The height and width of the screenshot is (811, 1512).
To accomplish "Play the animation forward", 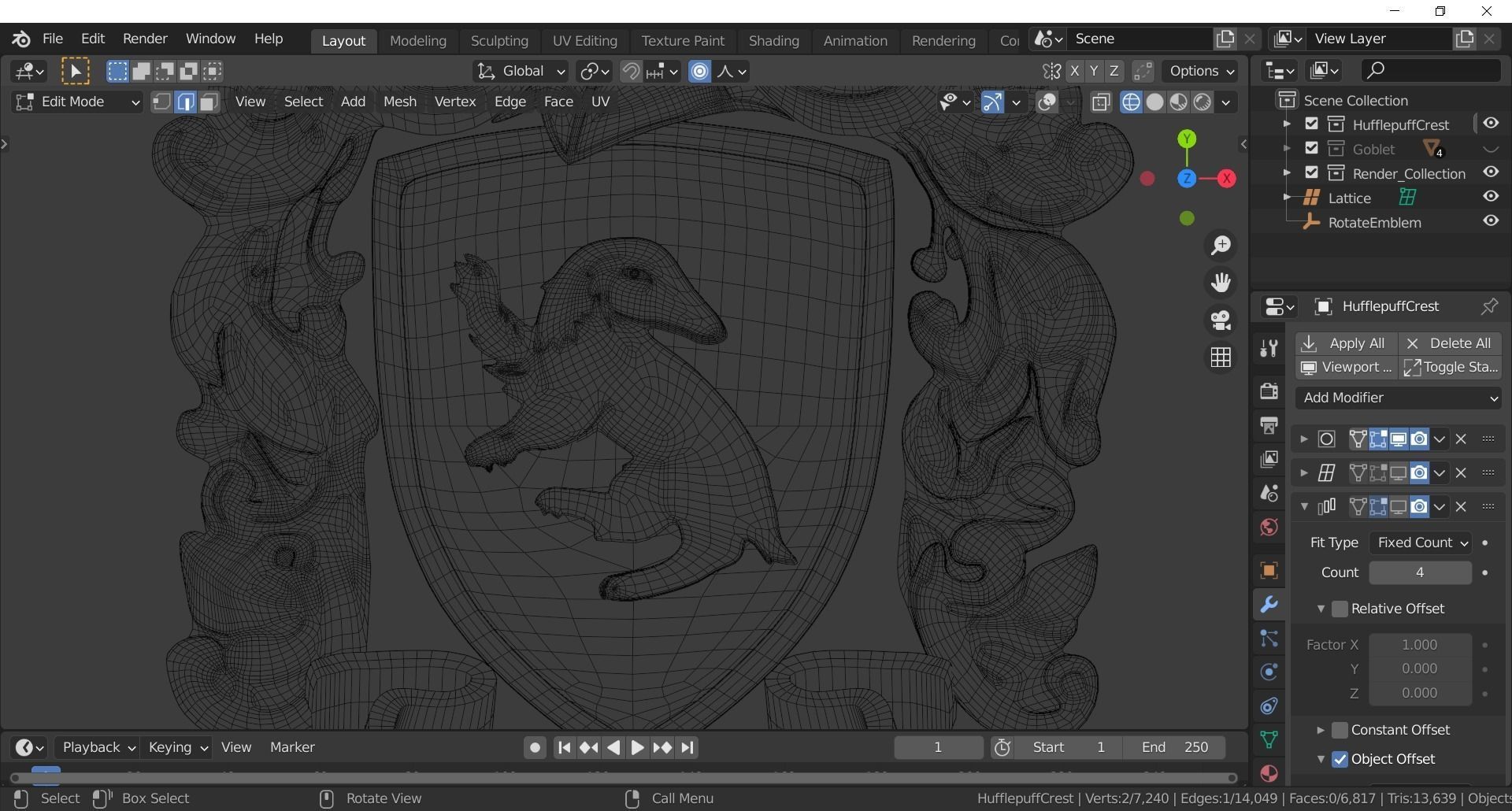I will (637, 747).
